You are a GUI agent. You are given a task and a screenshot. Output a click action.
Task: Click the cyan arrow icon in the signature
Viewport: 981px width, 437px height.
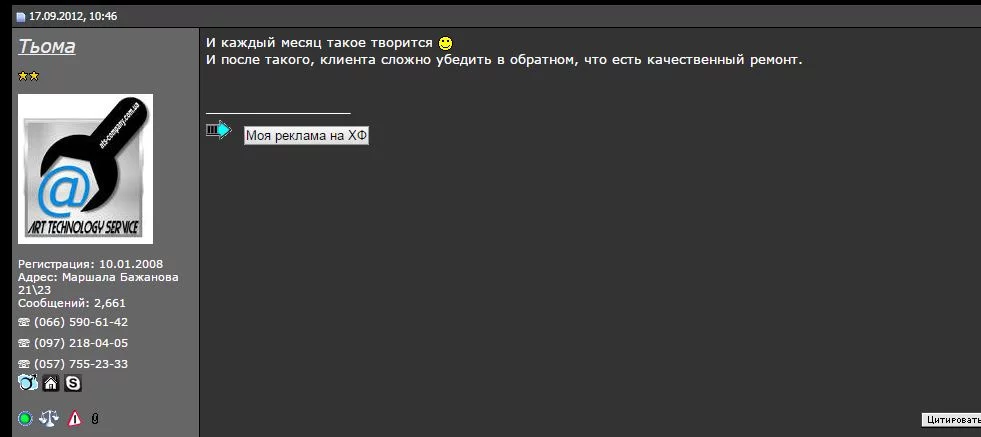point(218,130)
